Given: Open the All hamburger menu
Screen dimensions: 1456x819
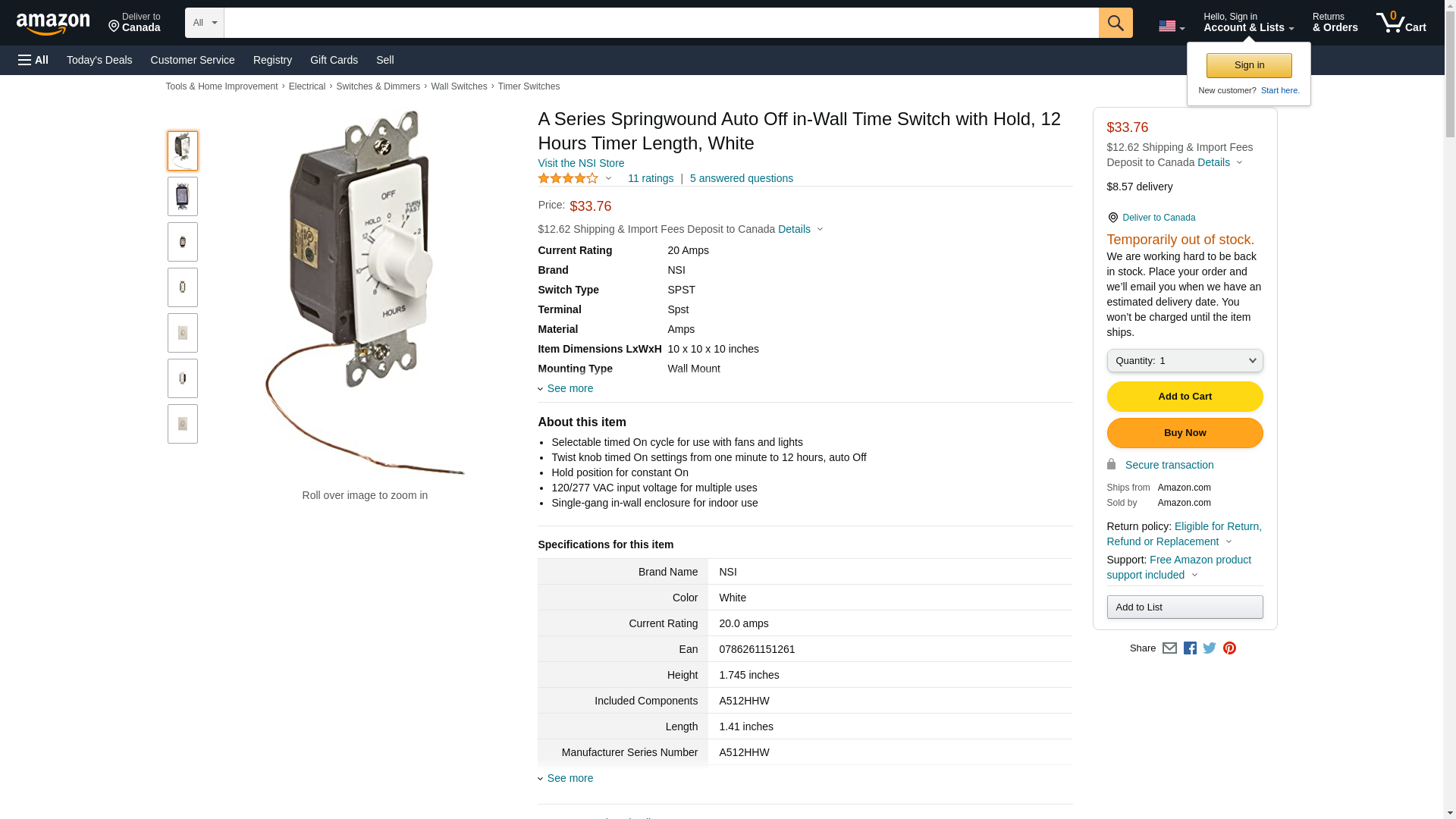Looking at the screenshot, I should pyautogui.click(x=33, y=60).
